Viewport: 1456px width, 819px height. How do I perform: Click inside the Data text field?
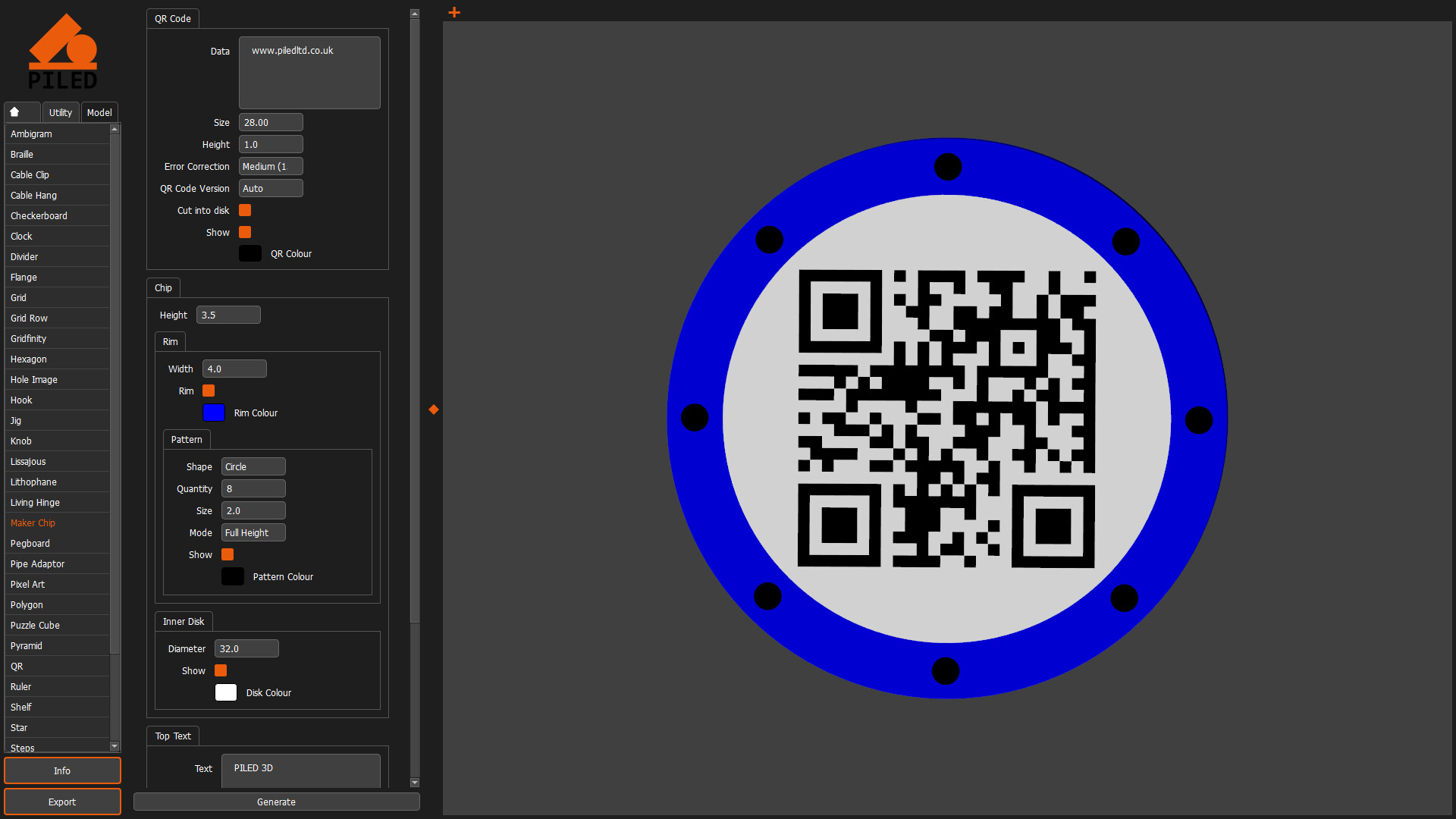point(309,72)
